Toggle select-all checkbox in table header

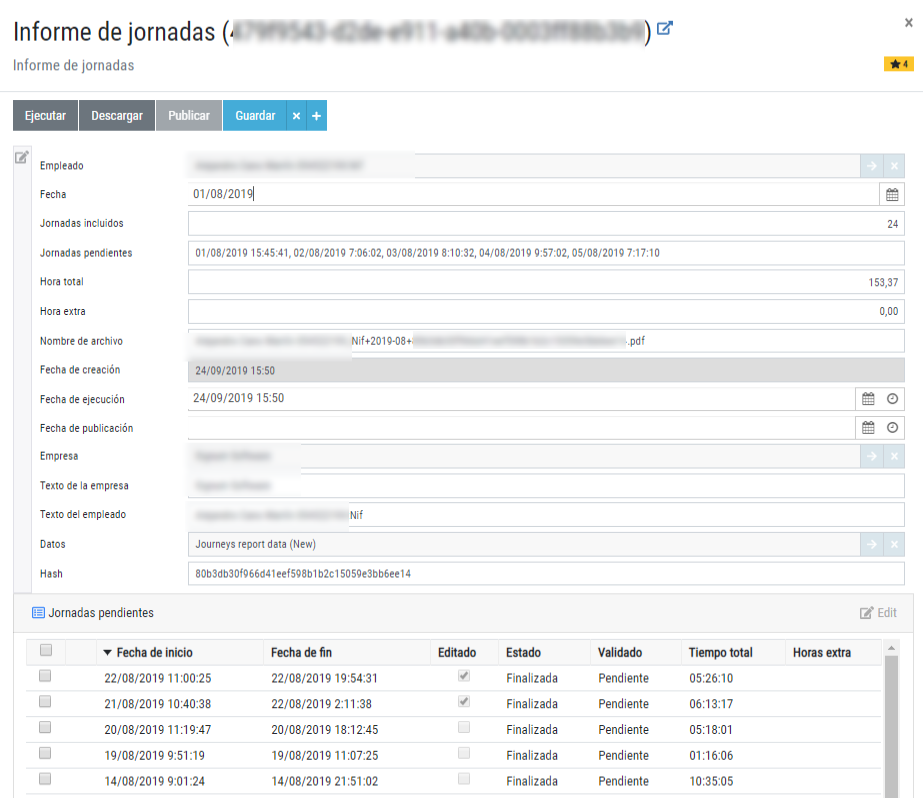(46, 650)
